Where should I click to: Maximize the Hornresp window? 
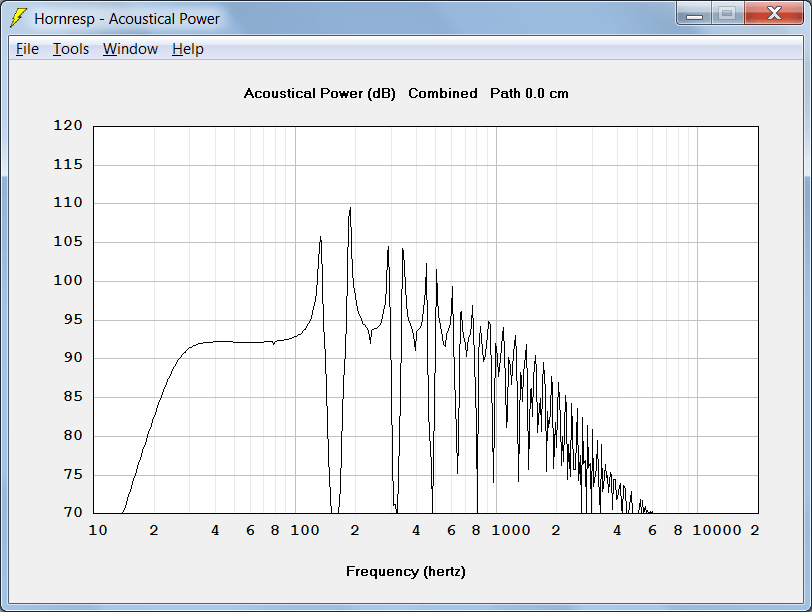tap(727, 13)
